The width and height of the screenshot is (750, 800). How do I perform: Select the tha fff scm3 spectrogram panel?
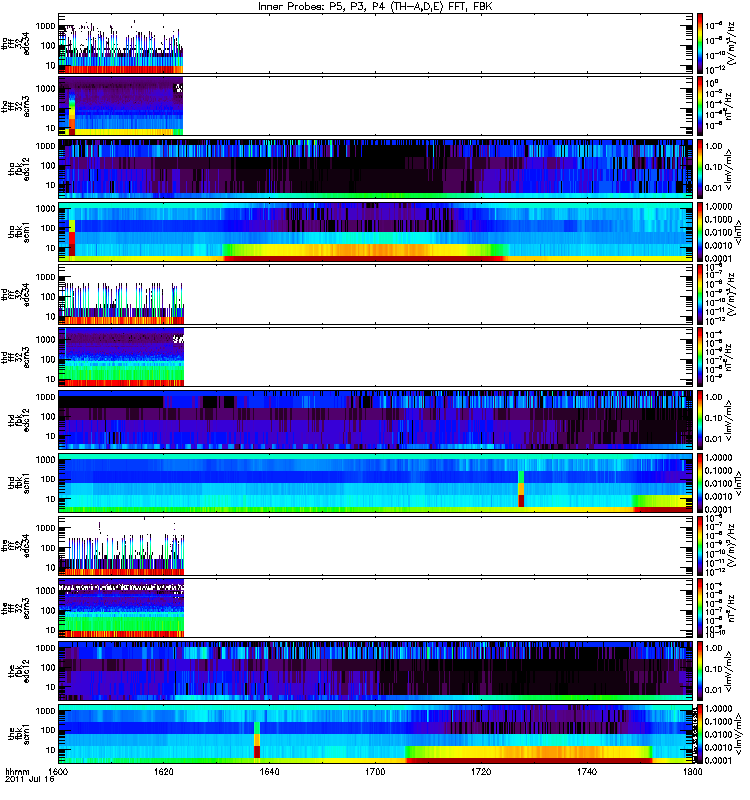click(x=376, y=106)
